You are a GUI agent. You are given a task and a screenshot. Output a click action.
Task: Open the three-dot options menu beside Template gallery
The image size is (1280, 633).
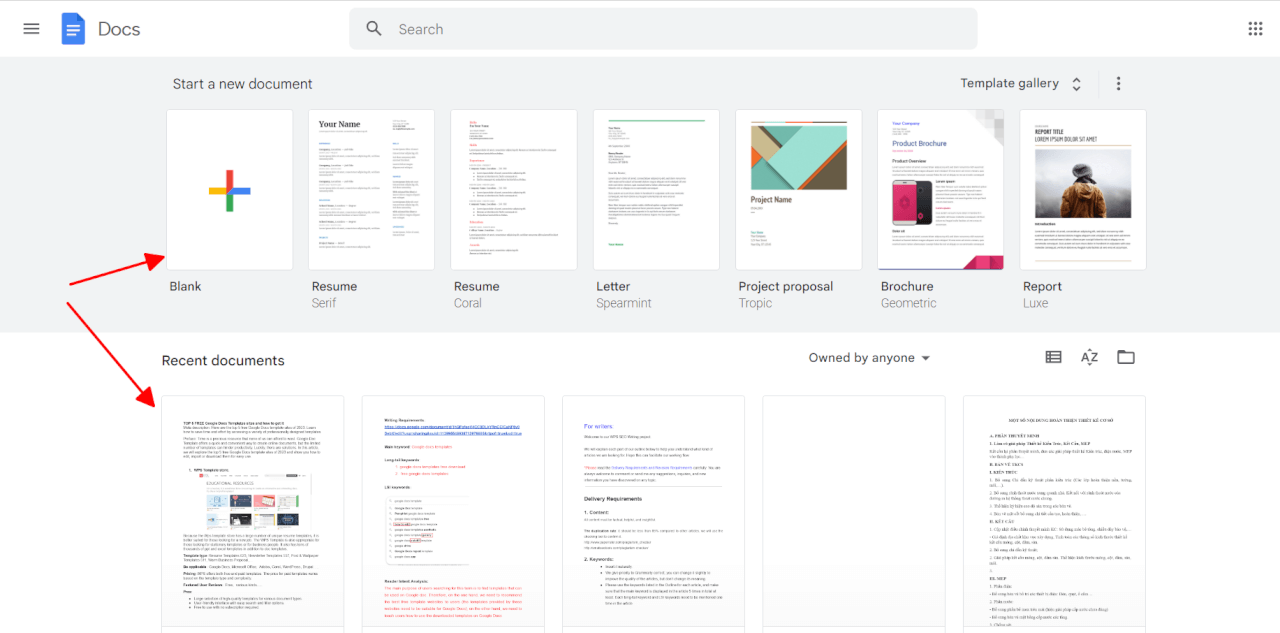click(1118, 84)
